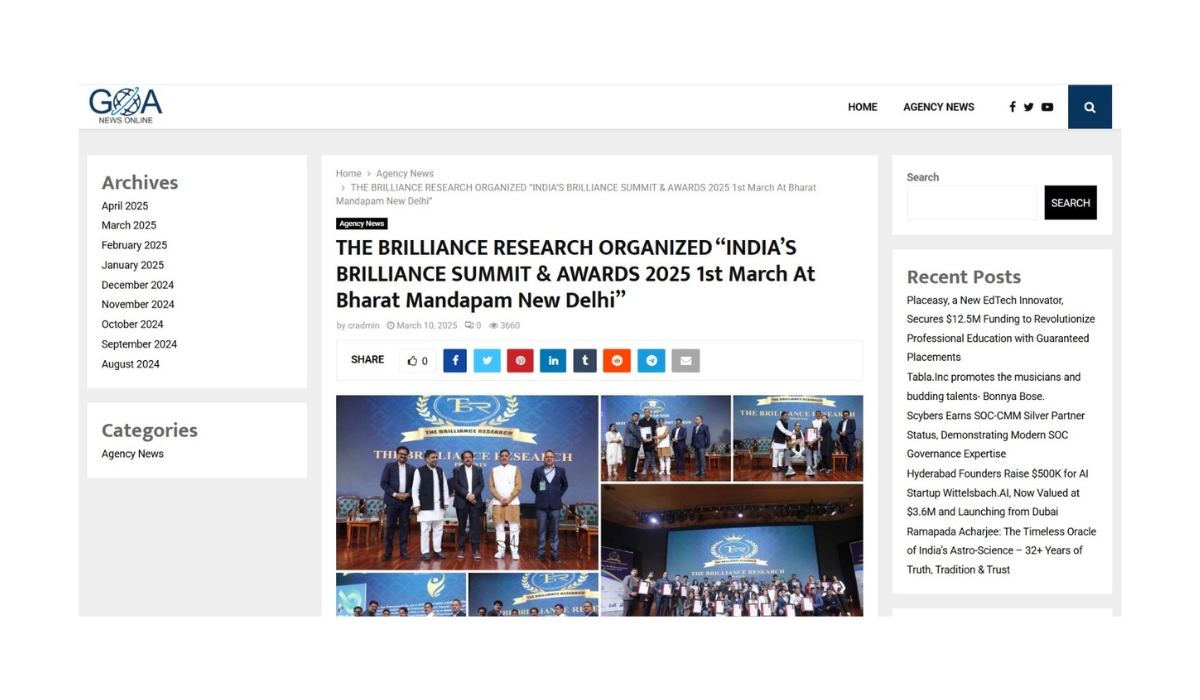
Task: Share the article on Tumblr
Action: click(585, 361)
